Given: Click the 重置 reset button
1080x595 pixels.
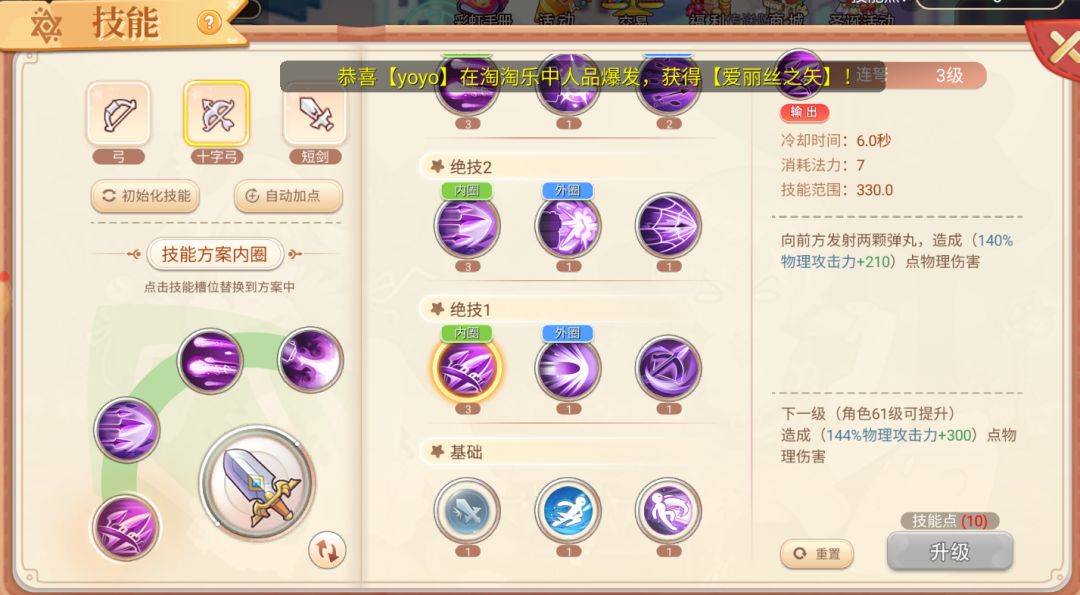Looking at the screenshot, I should (x=817, y=554).
